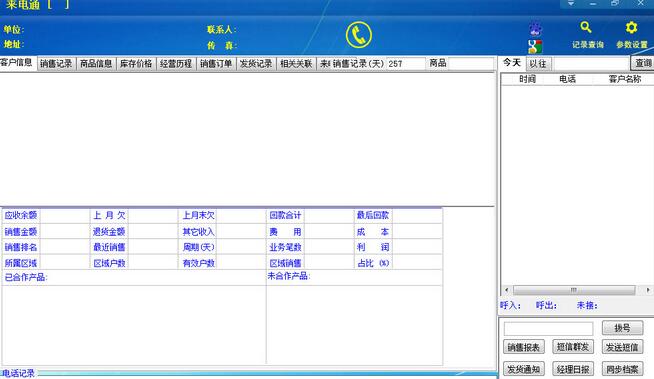Click the 电话 column header
The width and height of the screenshot is (654, 379).
pos(567,79)
